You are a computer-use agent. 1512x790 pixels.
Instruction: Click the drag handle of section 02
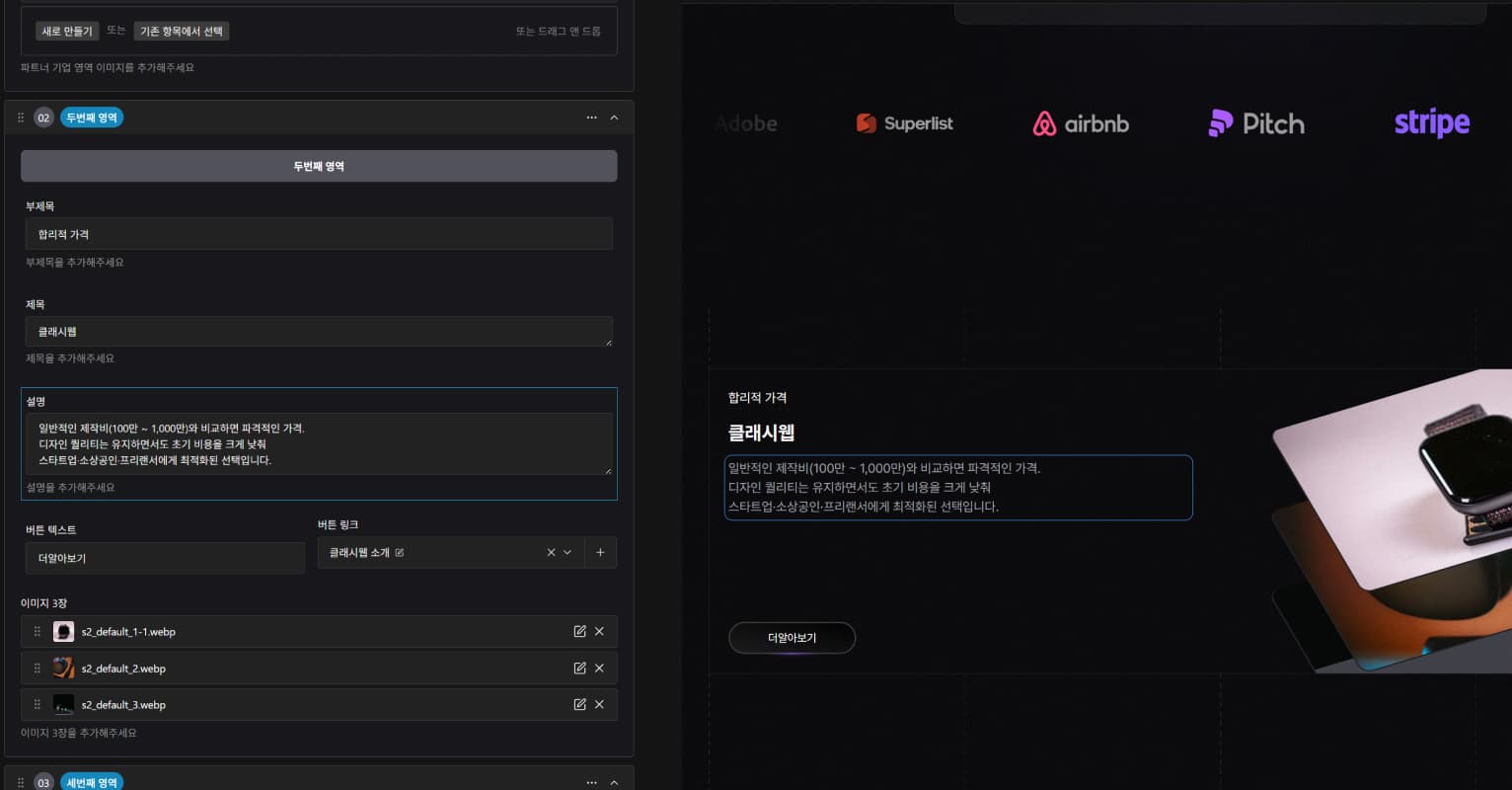21,118
